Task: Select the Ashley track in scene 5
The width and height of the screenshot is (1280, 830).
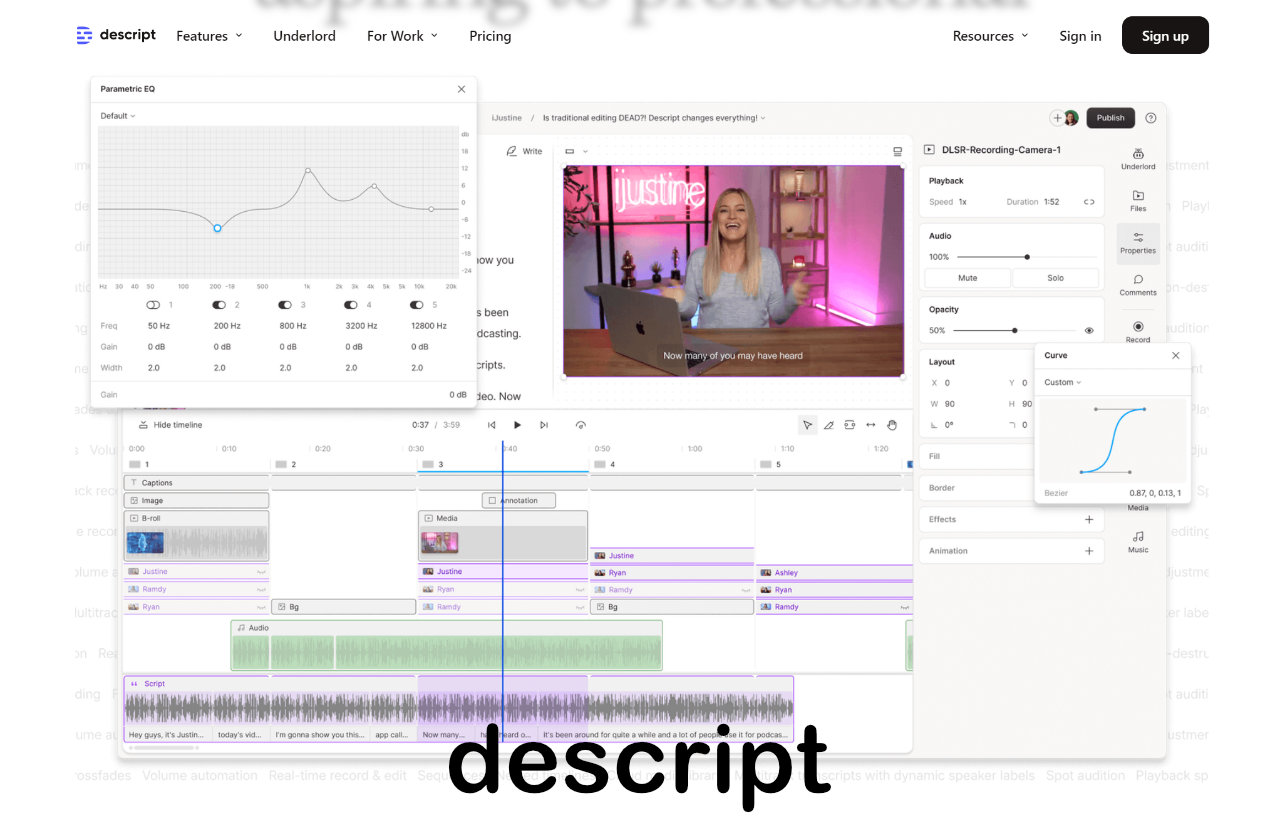Action: click(834, 573)
